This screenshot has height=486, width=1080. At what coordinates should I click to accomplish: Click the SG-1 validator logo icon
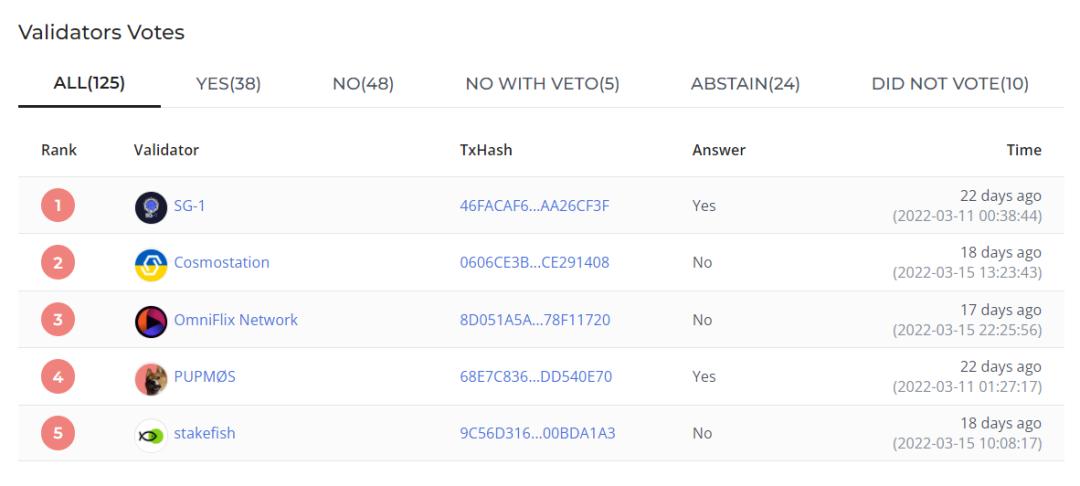pos(150,207)
